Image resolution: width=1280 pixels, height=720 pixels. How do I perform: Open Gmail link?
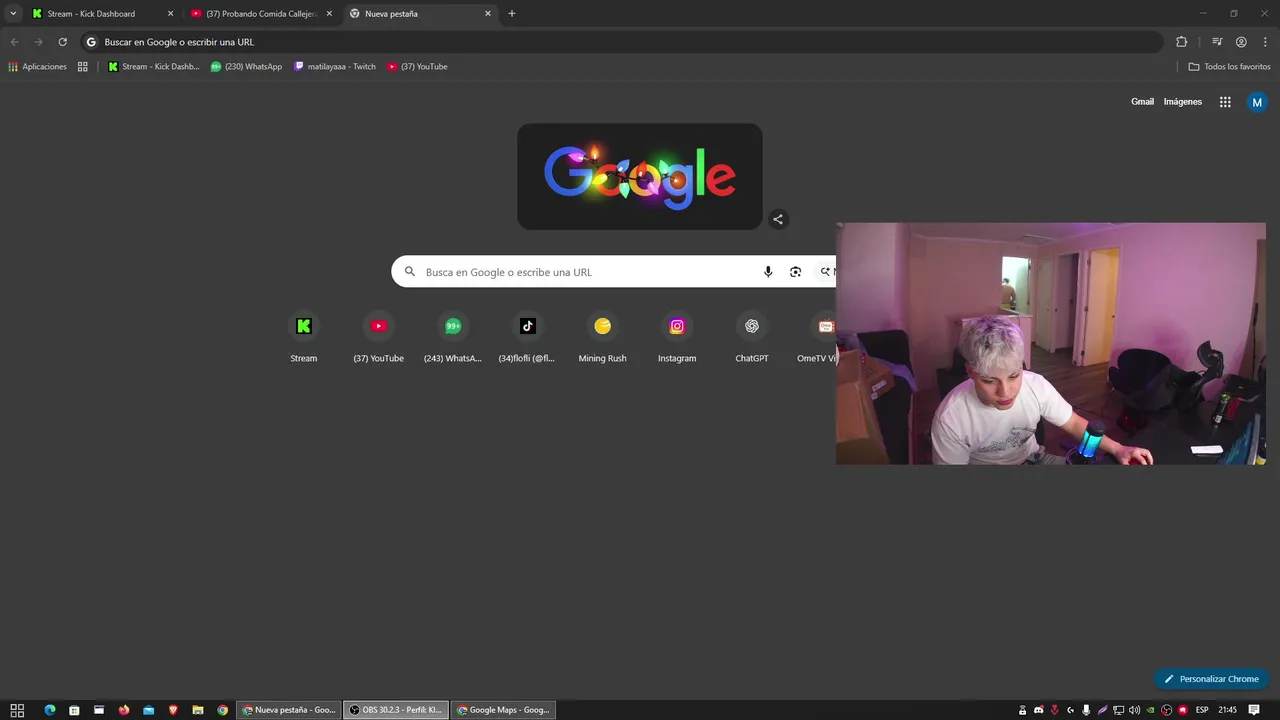1142,102
